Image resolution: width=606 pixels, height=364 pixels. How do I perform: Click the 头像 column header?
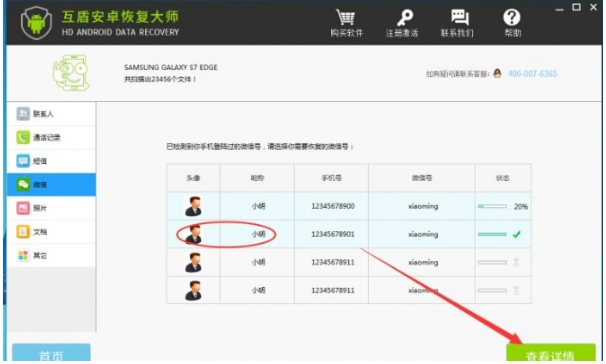click(x=193, y=178)
